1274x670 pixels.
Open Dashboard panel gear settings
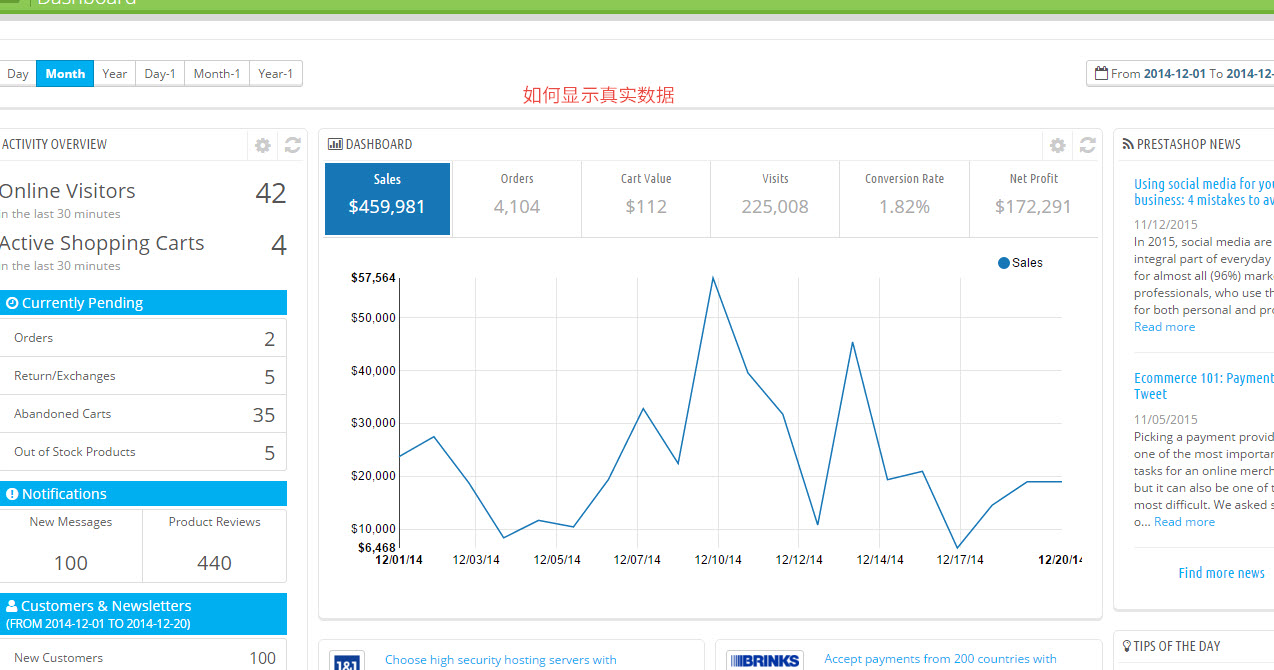1057,145
